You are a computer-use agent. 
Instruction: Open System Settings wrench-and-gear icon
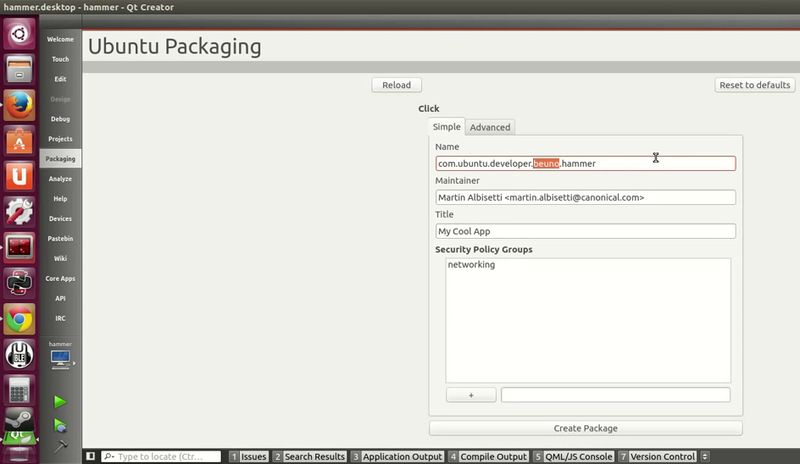(19, 212)
